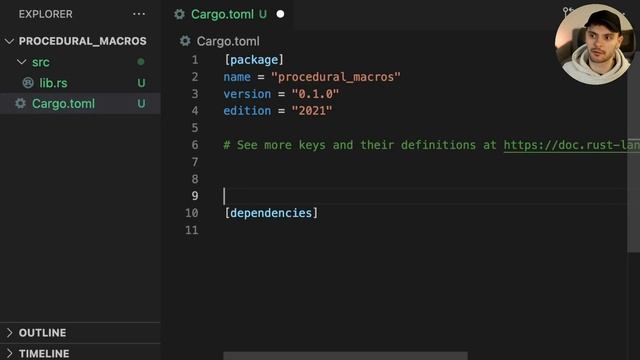Click the EXPLORER panel title

pyautogui.click(x=46, y=14)
